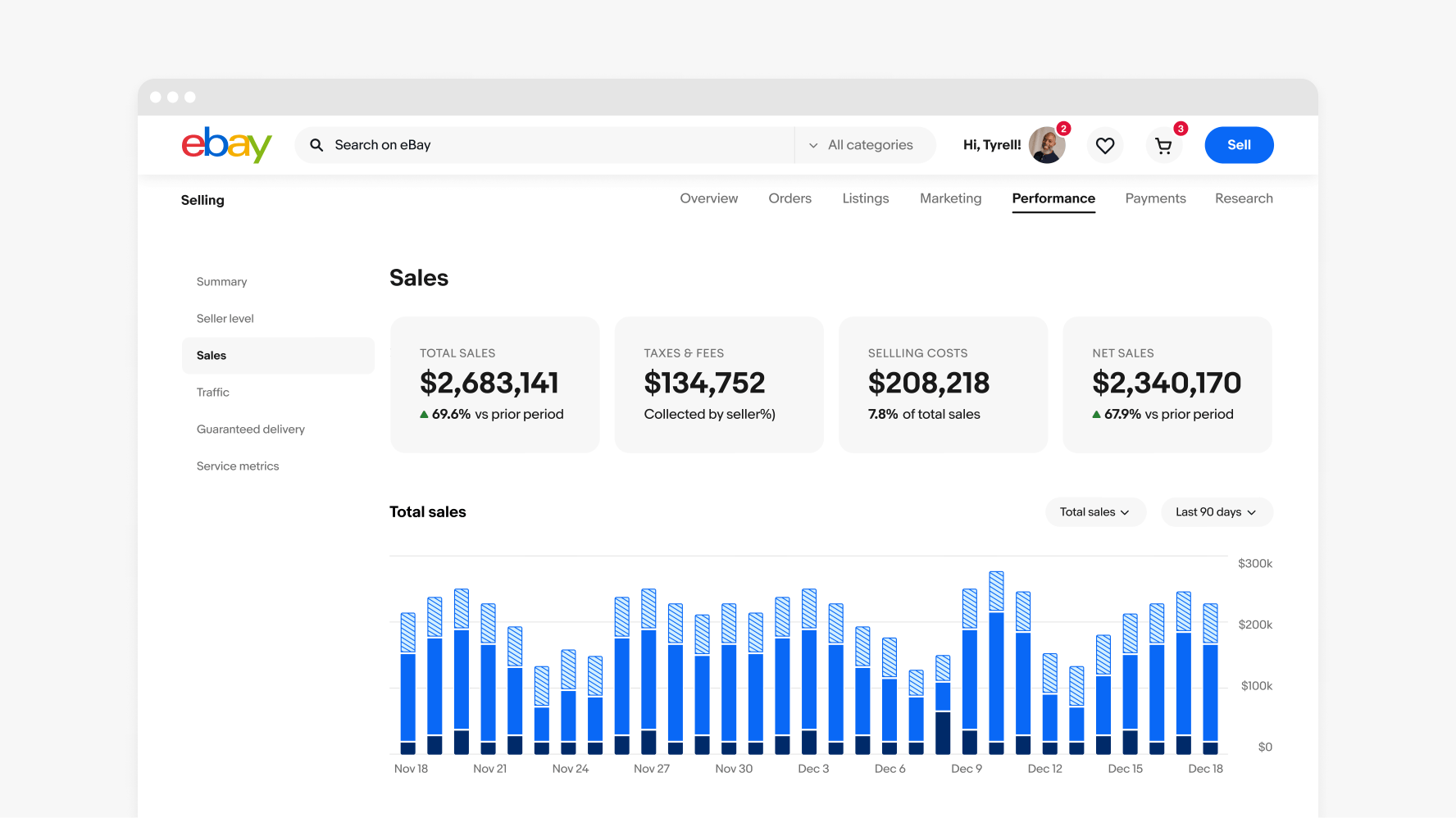Select Service metrics in the sidebar

tap(238, 466)
